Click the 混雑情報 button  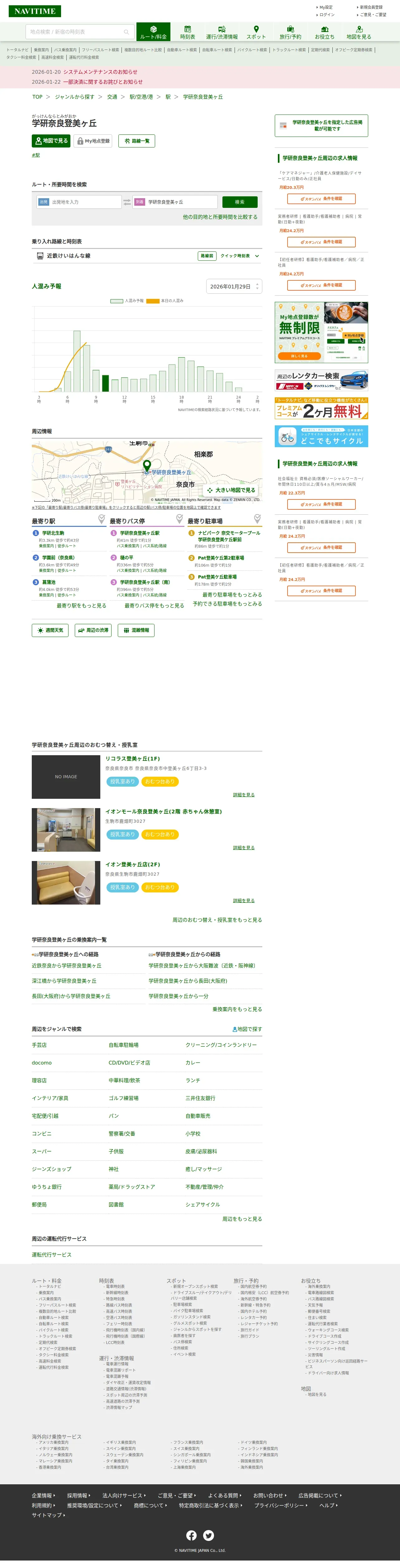(136, 630)
